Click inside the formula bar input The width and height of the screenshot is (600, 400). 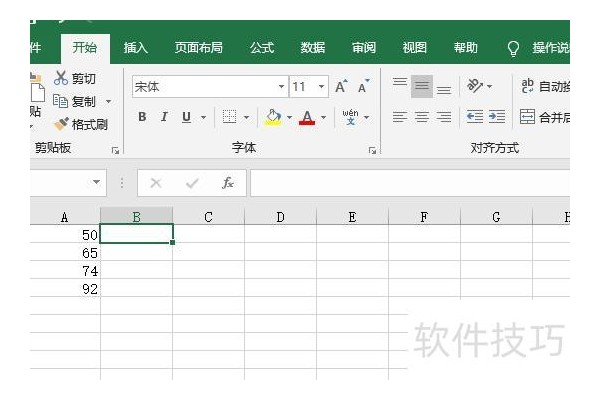click(x=410, y=183)
